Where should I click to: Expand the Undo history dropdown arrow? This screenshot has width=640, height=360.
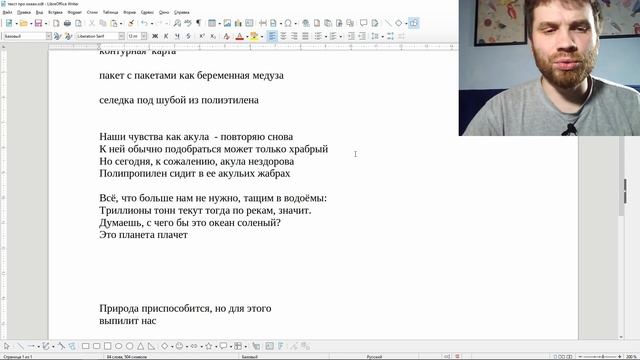tap(151, 23)
